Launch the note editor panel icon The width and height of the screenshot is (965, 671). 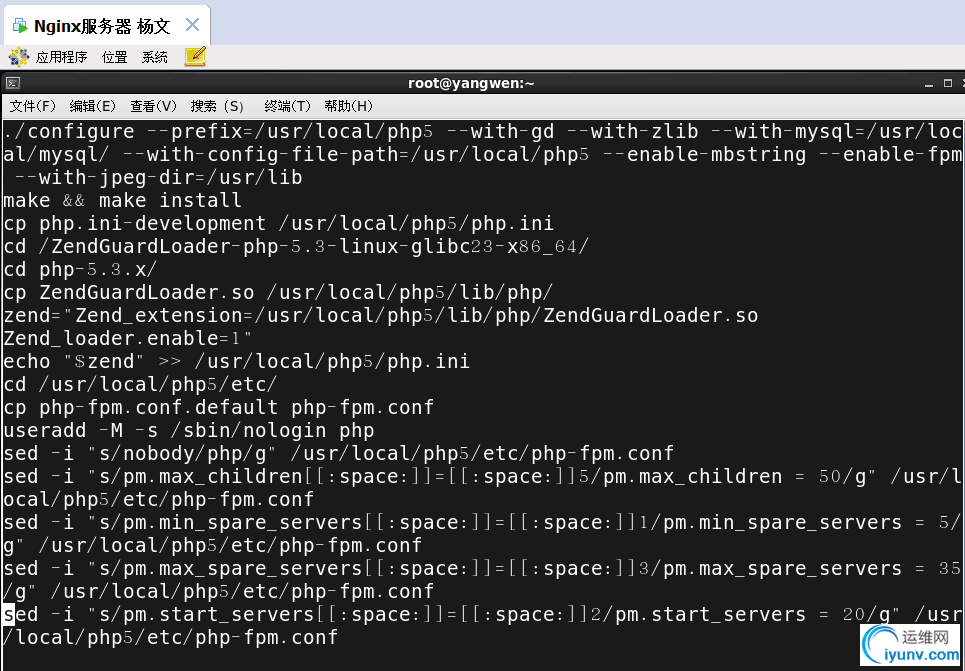tap(195, 57)
